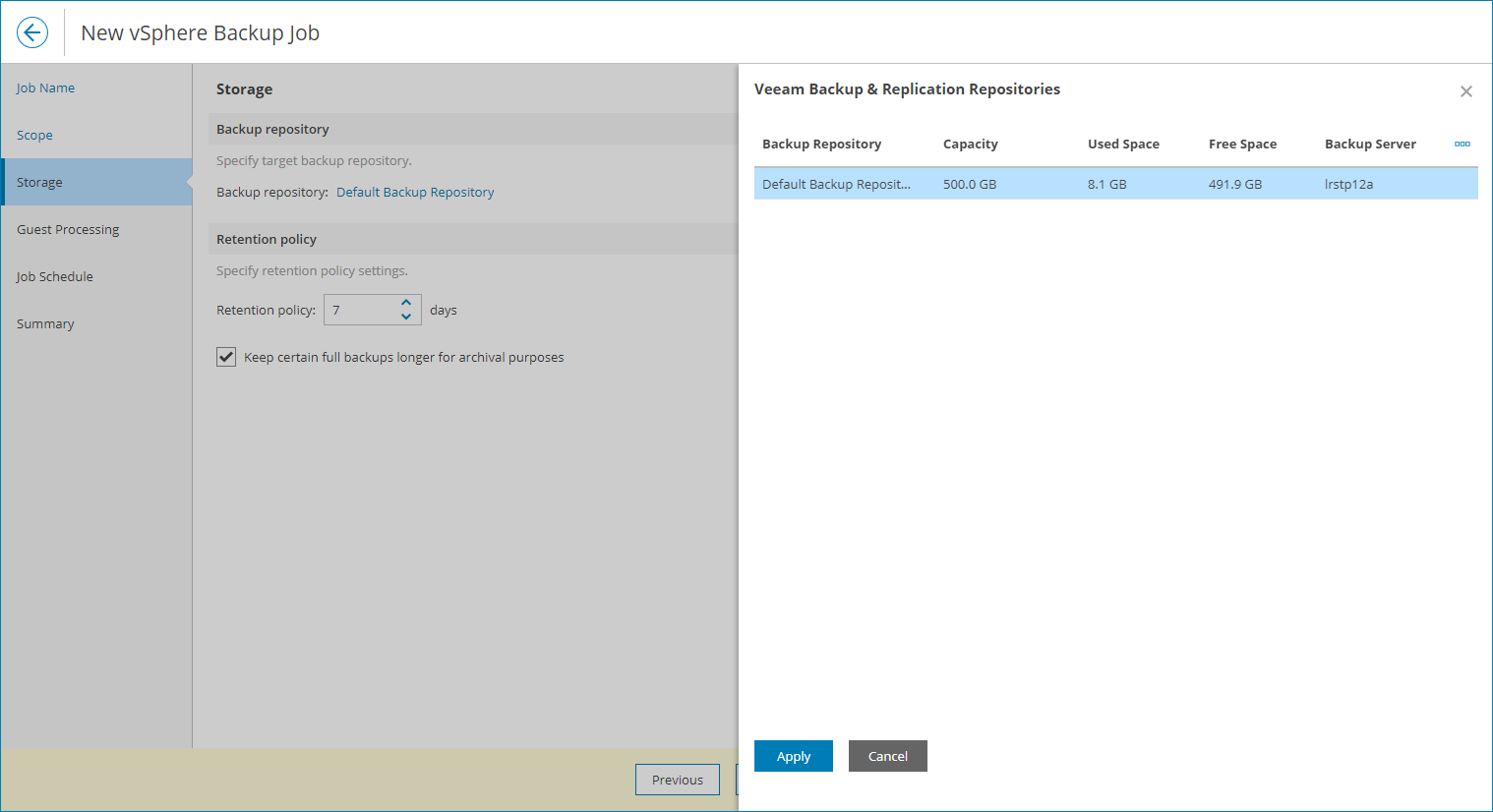
Task: Select Default Backup Repository table row
Action: coord(1116,184)
